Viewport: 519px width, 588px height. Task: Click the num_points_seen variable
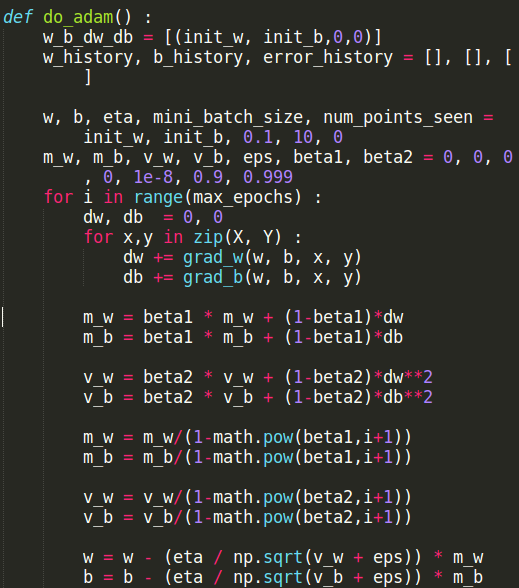point(398,117)
